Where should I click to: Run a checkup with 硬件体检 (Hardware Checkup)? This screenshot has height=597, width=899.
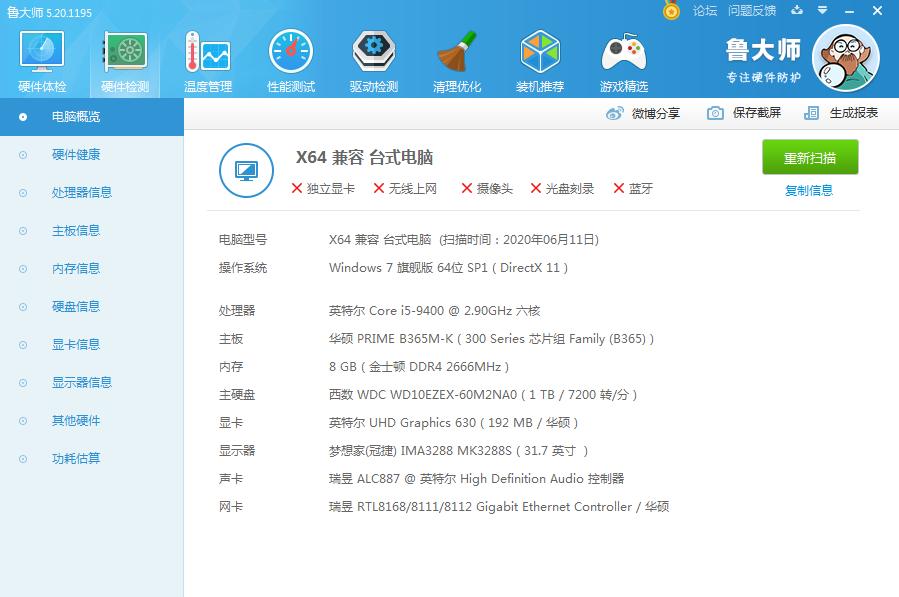coord(41,55)
